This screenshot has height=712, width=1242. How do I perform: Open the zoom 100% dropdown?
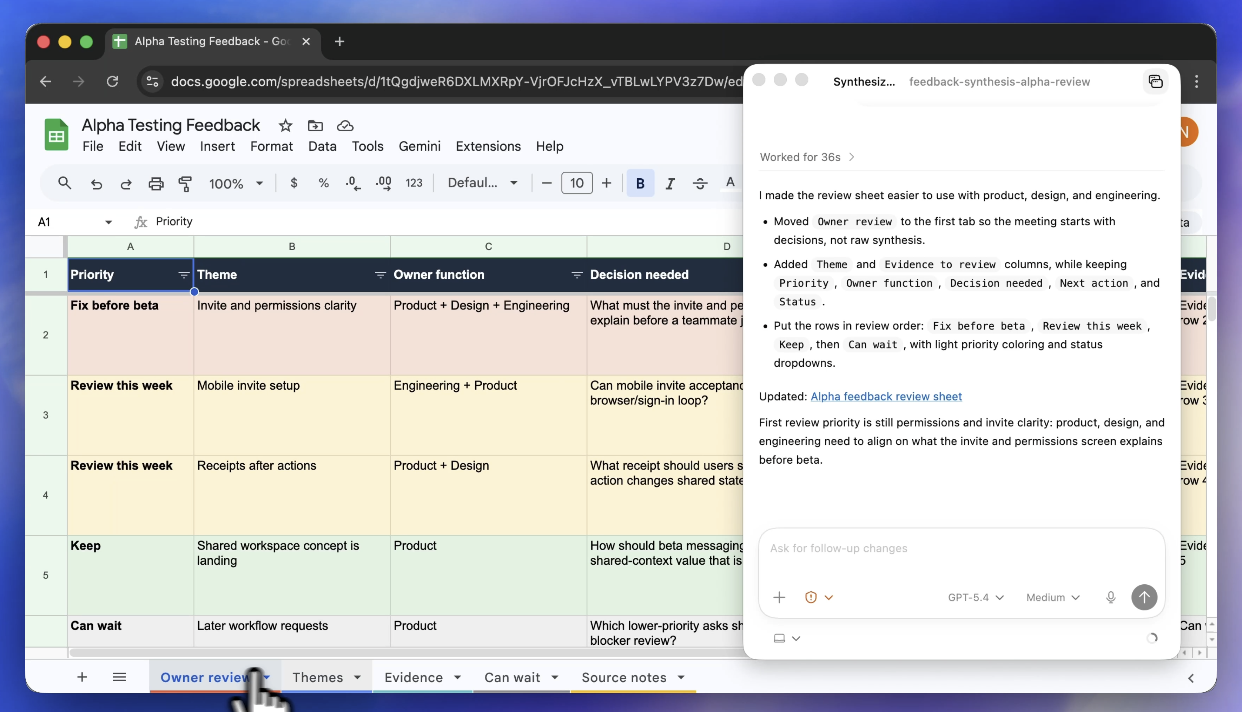click(236, 183)
